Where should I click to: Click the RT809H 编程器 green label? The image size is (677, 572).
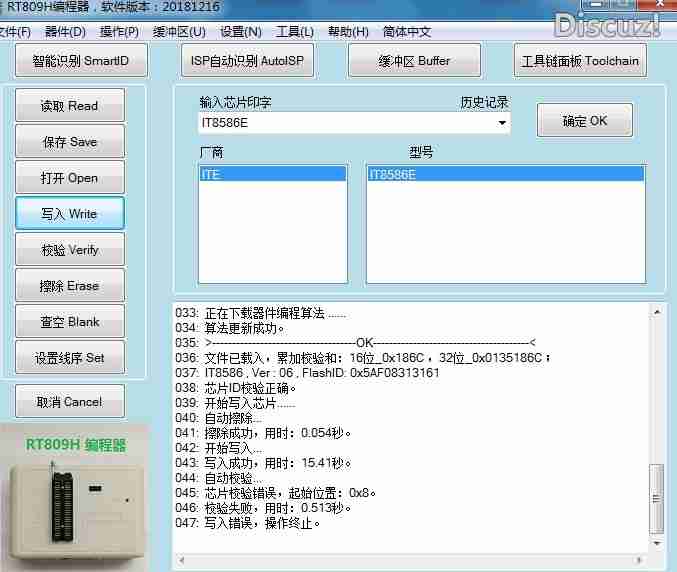(76, 444)
